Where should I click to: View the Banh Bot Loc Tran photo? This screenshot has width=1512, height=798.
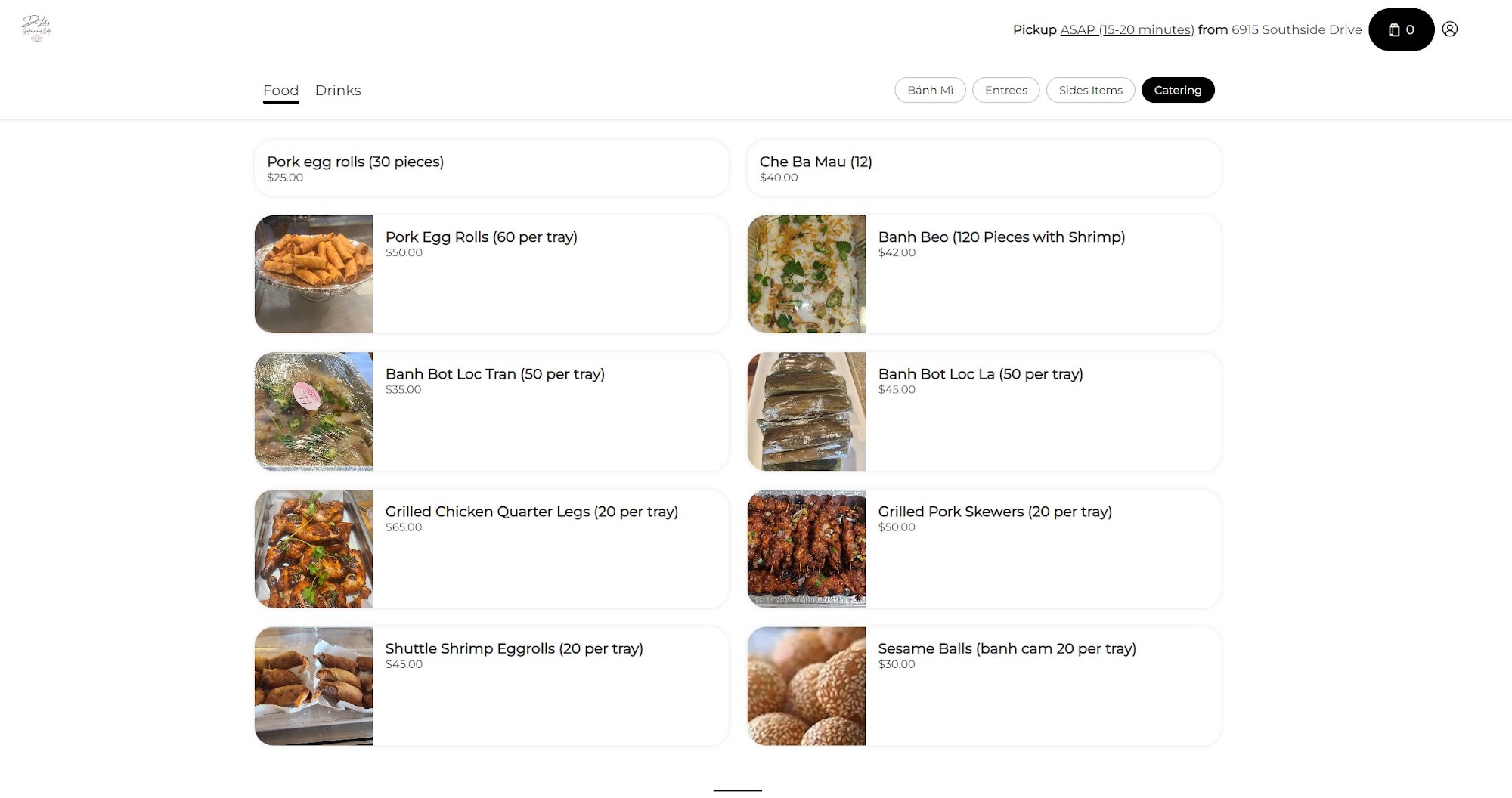(314, 411)
